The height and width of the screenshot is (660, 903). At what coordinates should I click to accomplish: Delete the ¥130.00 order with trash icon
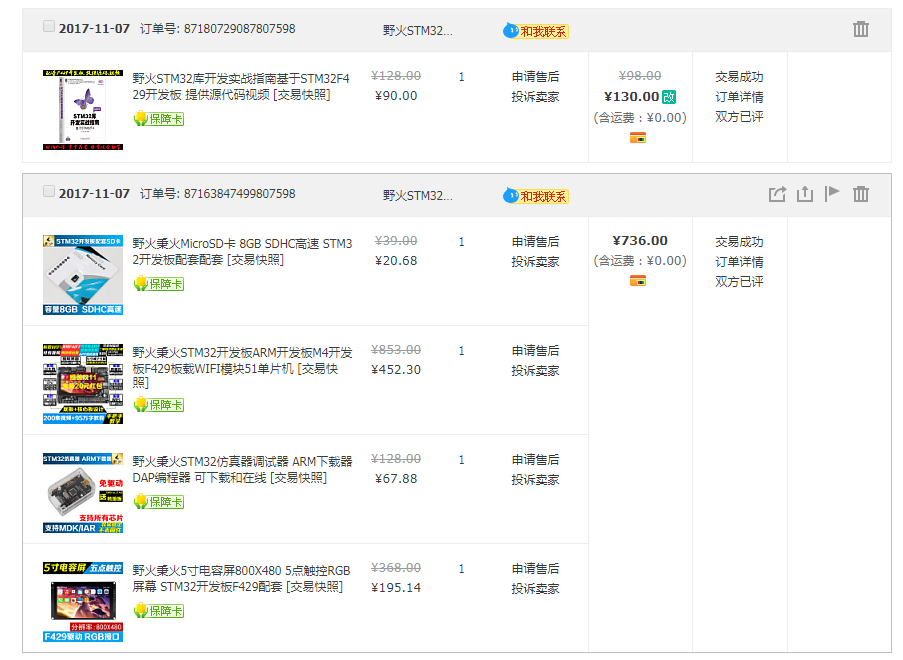(x=860, y=29)
